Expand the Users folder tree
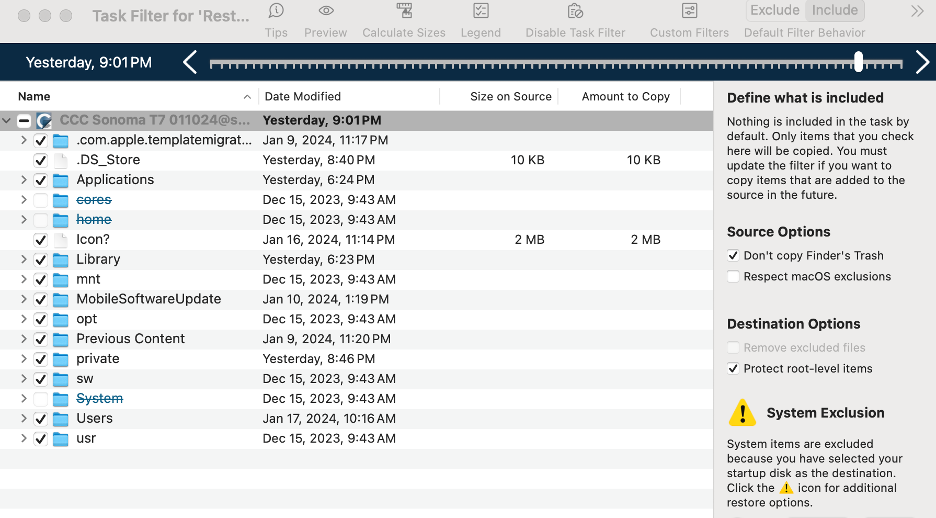936x518 pixels. click(x=23, y=419)
